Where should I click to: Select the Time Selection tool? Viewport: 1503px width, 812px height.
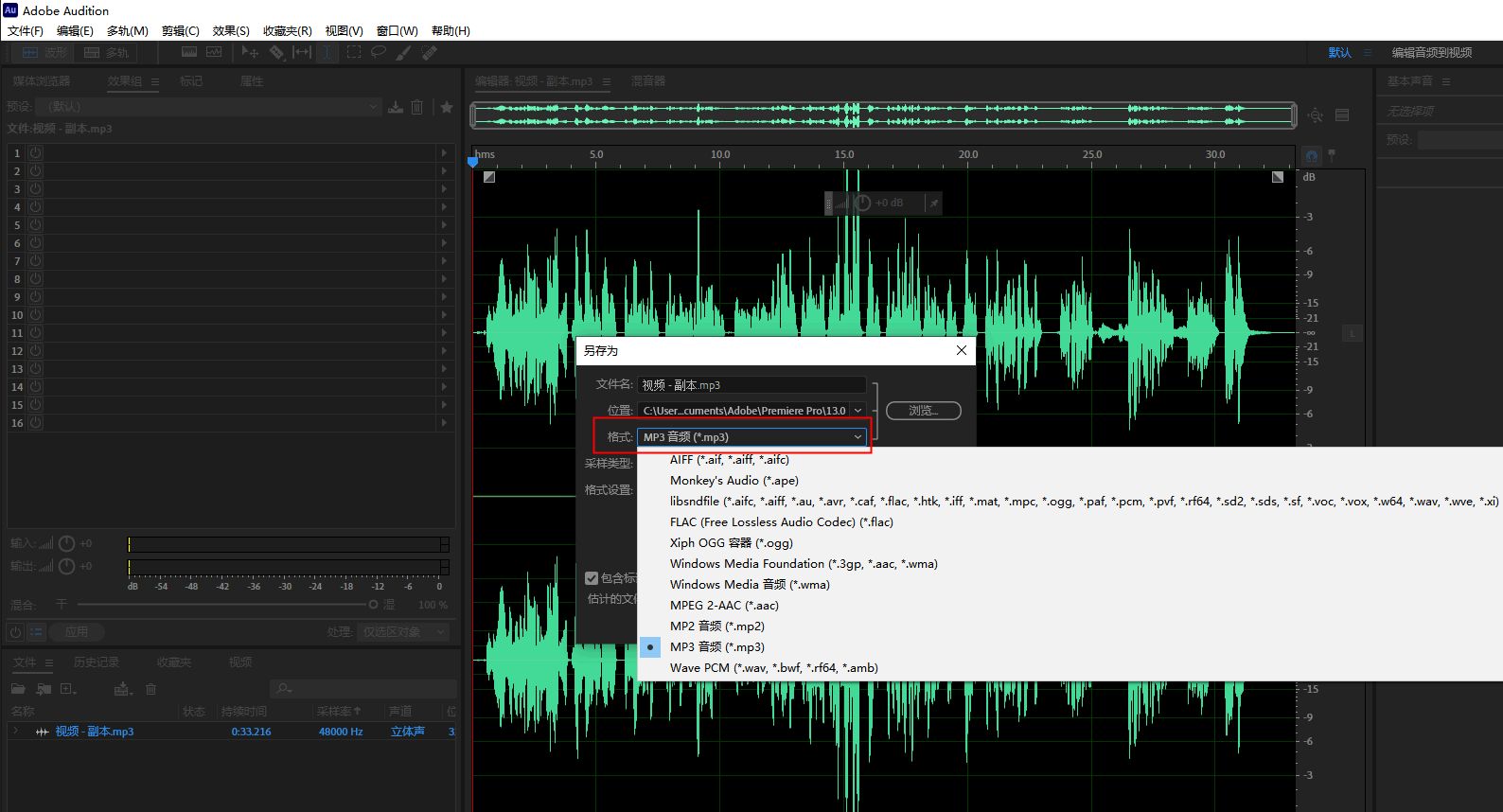tap(327, 52)
